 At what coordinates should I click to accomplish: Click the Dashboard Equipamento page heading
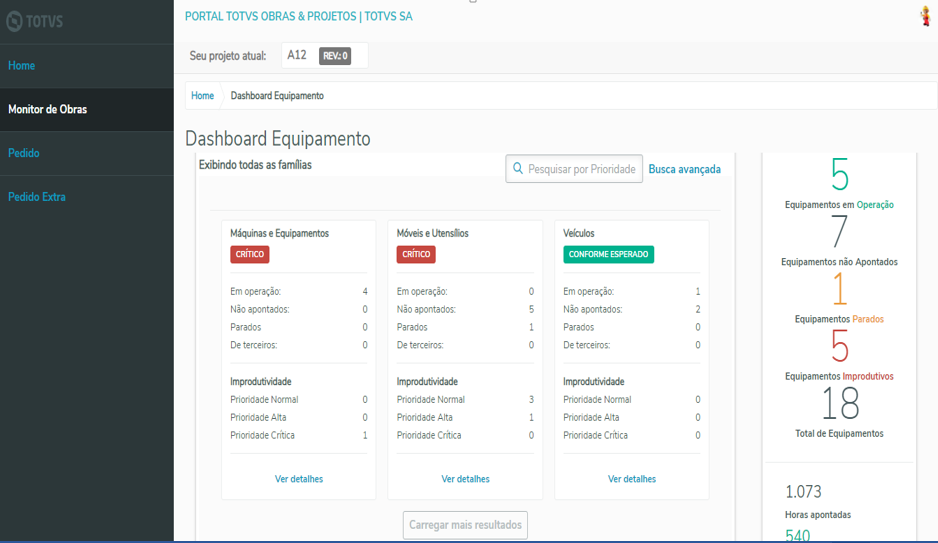click(x=278, y=139)
